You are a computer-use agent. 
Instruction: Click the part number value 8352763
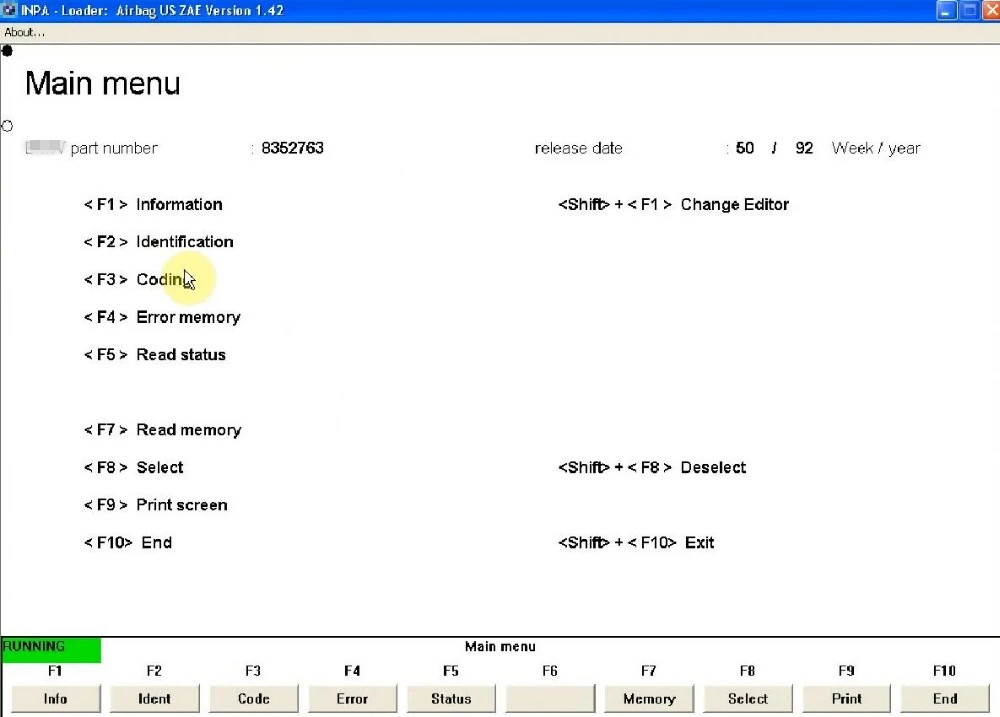(x=293, y=148)
